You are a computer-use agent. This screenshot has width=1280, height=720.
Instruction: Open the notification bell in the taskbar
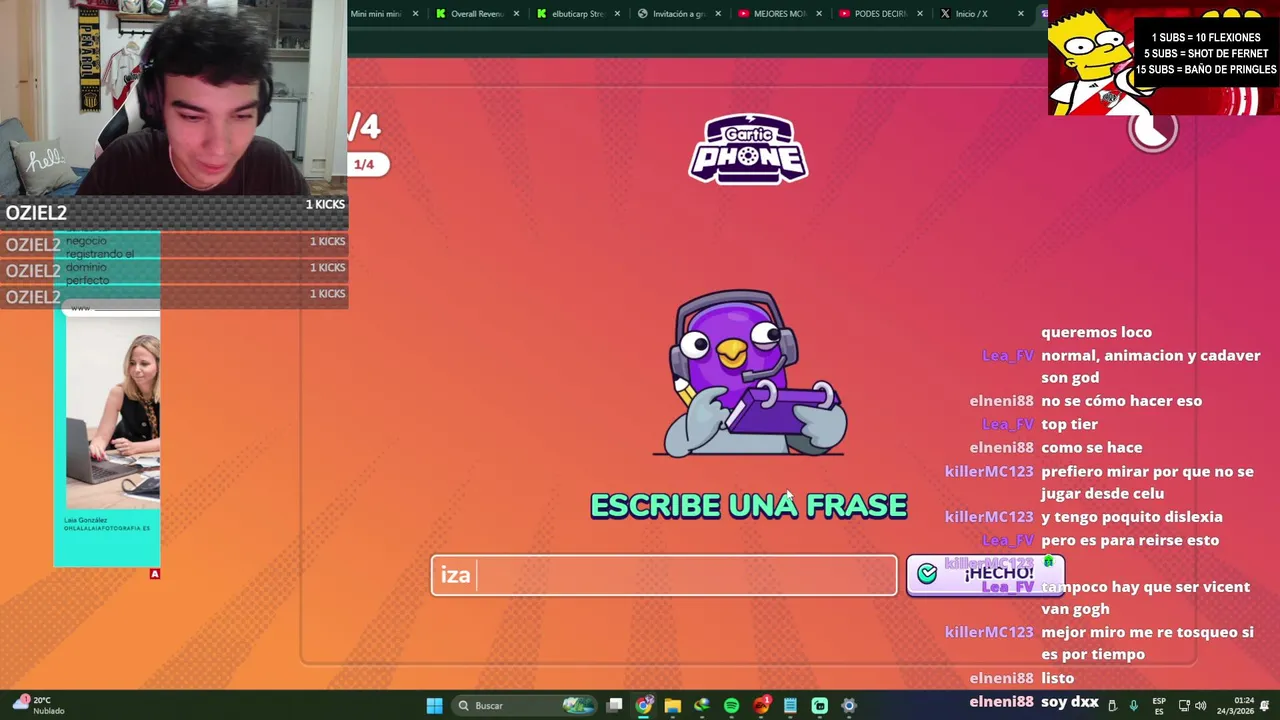coord(1265,706)
